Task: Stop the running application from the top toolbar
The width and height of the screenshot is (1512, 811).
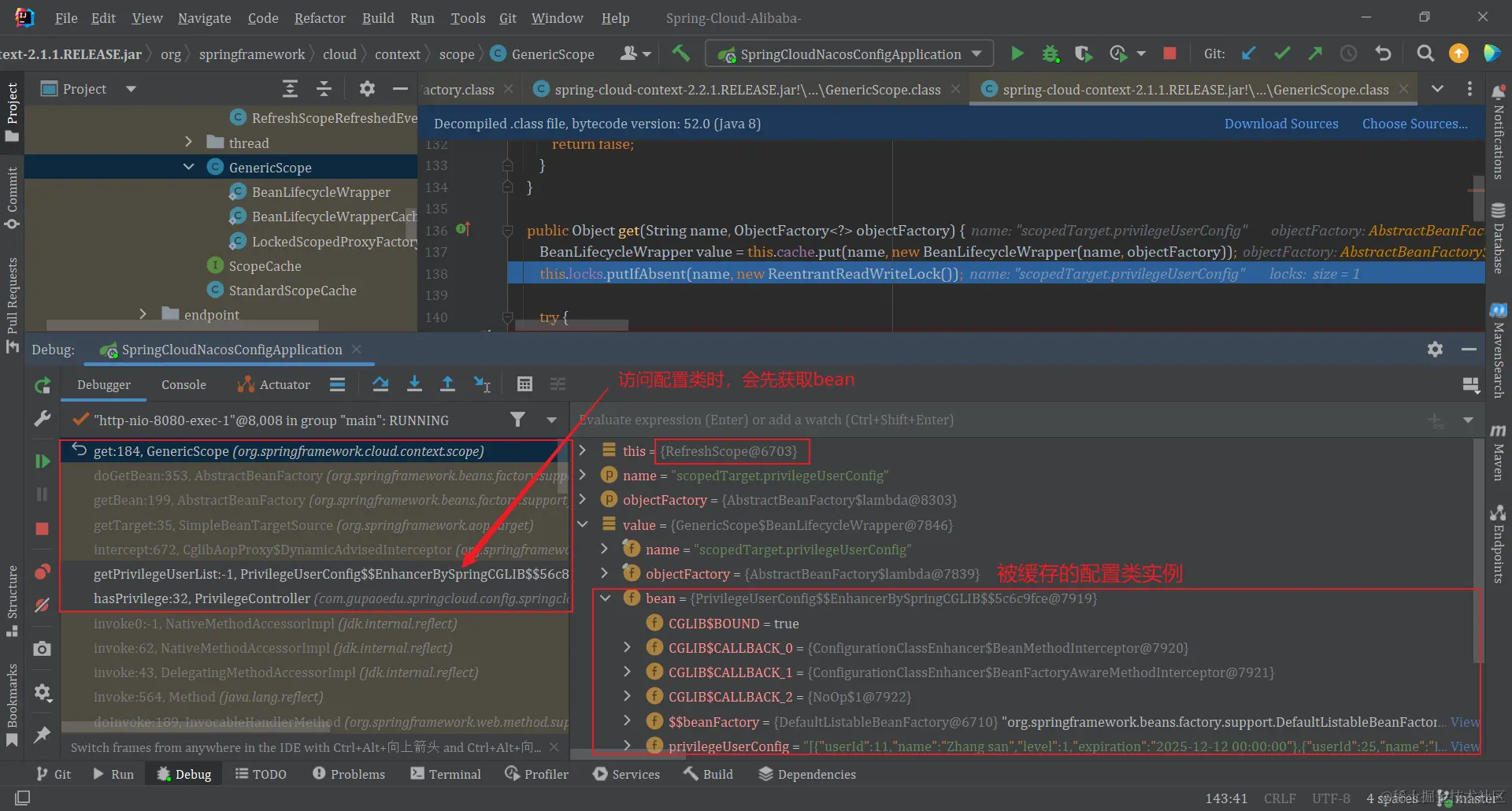Action: click(x=1169, y=54)
